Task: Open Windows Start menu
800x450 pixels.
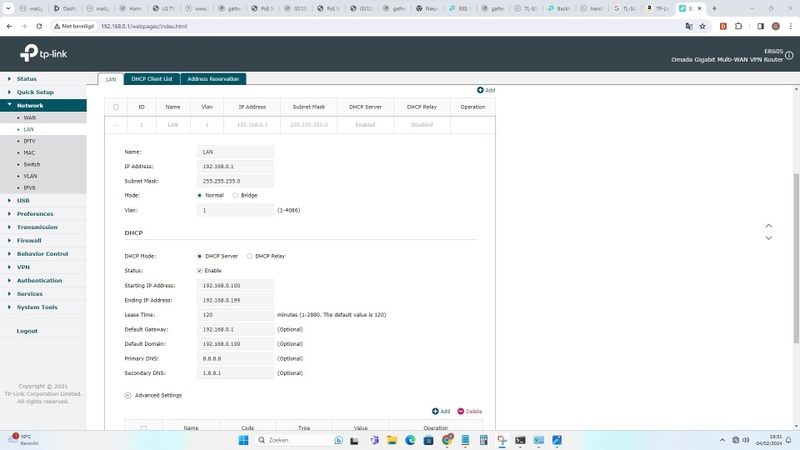Action: coord(243,440)
